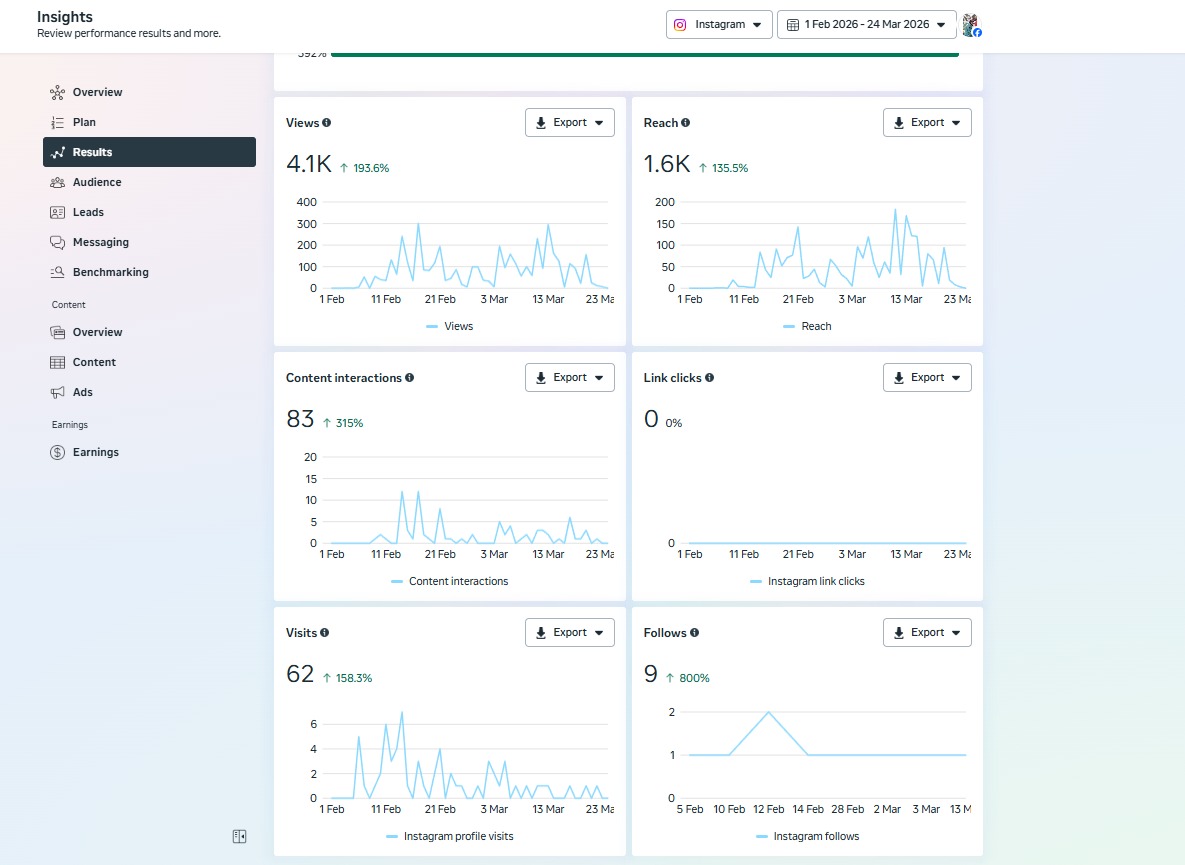Click the Ads megaphone icon
The height and width of the screenshot is (865, 1185).
click(x=57, y=392)
